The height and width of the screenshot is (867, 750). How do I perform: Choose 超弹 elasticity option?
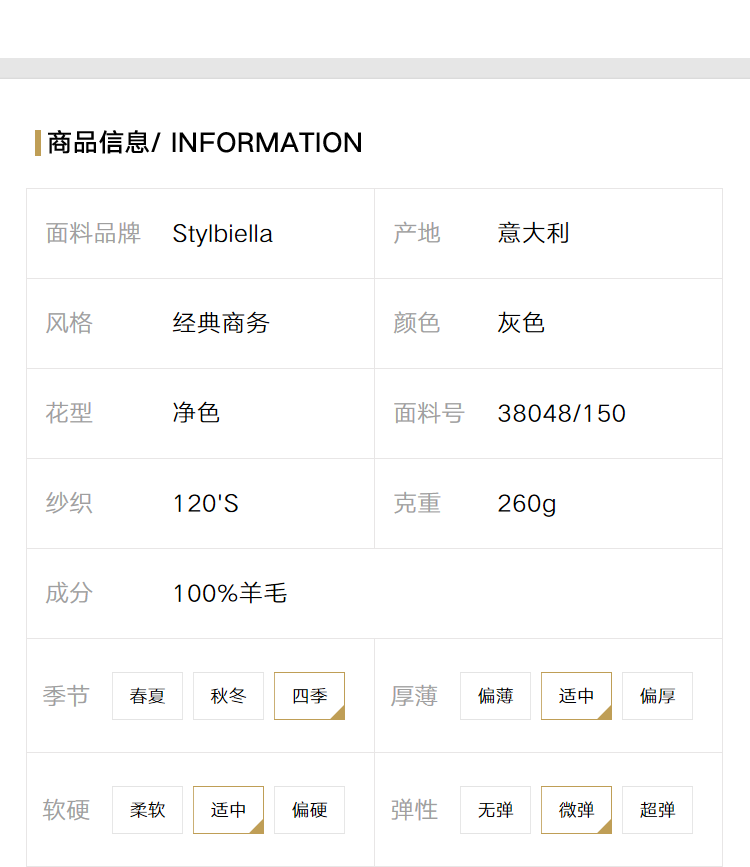657,809
